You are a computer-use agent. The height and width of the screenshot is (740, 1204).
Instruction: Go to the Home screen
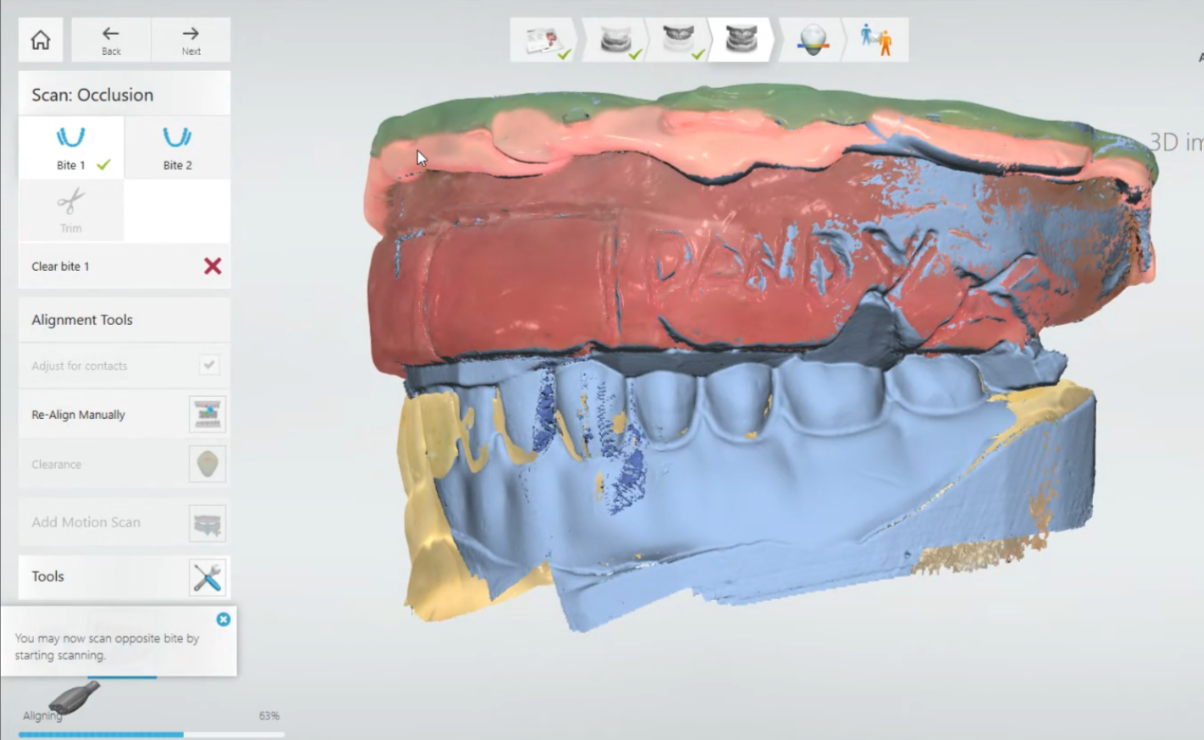[40, 40]
